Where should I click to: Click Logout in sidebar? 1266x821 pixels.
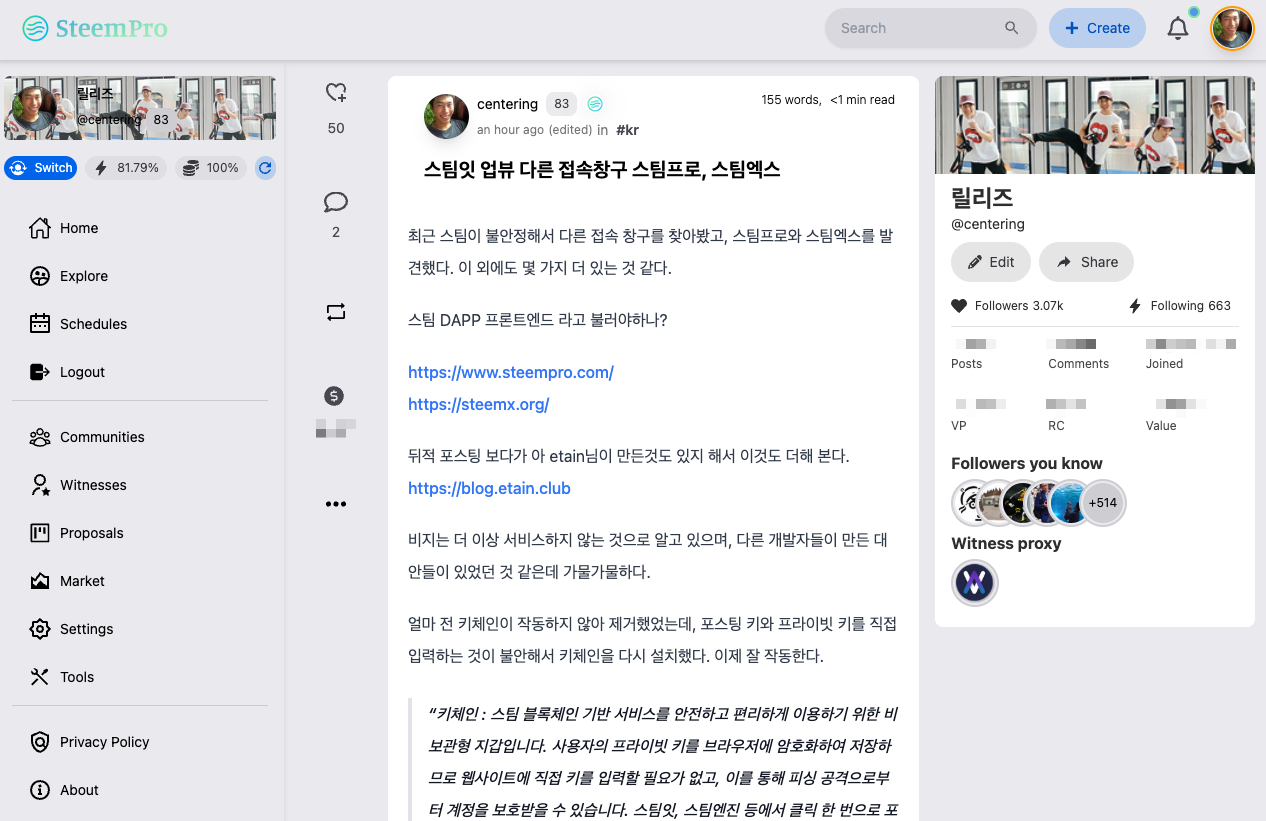click(x=67, y=372)
